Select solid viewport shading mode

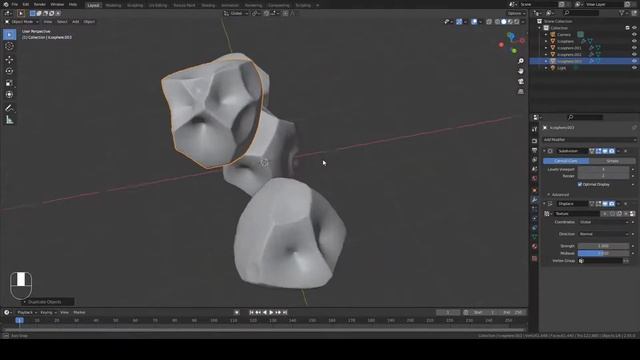pyautogui.click(x=504, y=22)
